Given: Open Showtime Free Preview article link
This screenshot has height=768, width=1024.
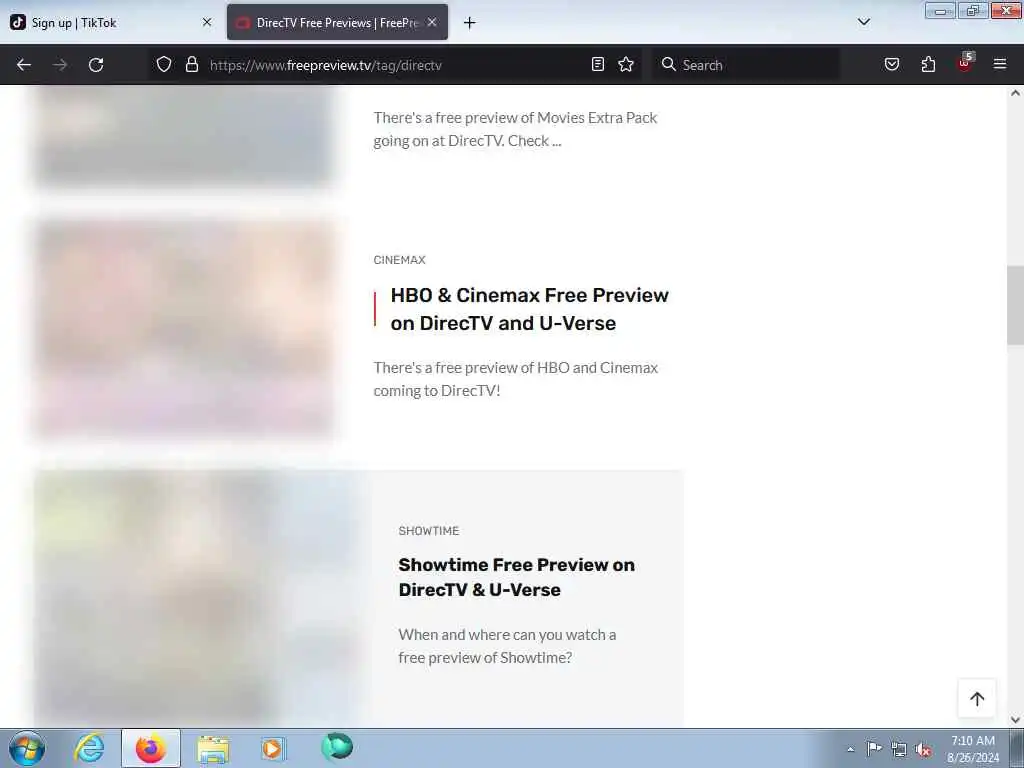Looking at the screenshot, I should point(517,577).
